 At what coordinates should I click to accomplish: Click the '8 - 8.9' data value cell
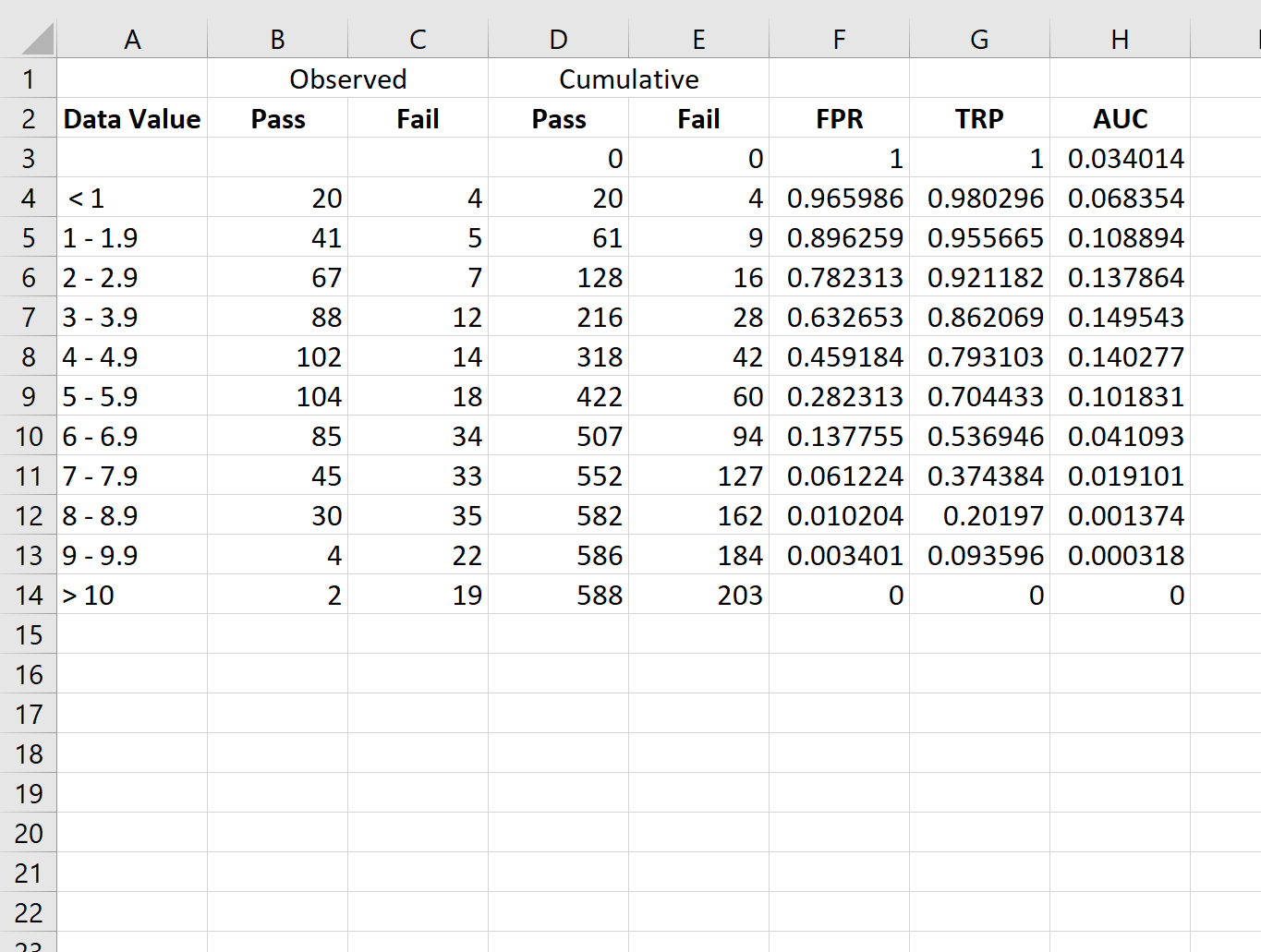(x=132, y=515)
